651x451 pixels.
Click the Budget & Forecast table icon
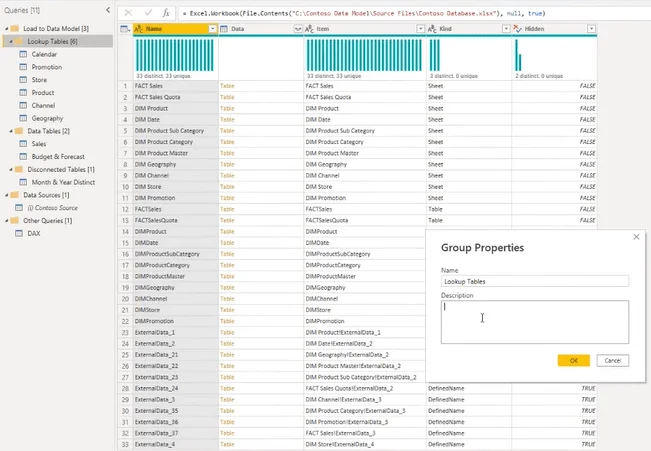point(23,157)
